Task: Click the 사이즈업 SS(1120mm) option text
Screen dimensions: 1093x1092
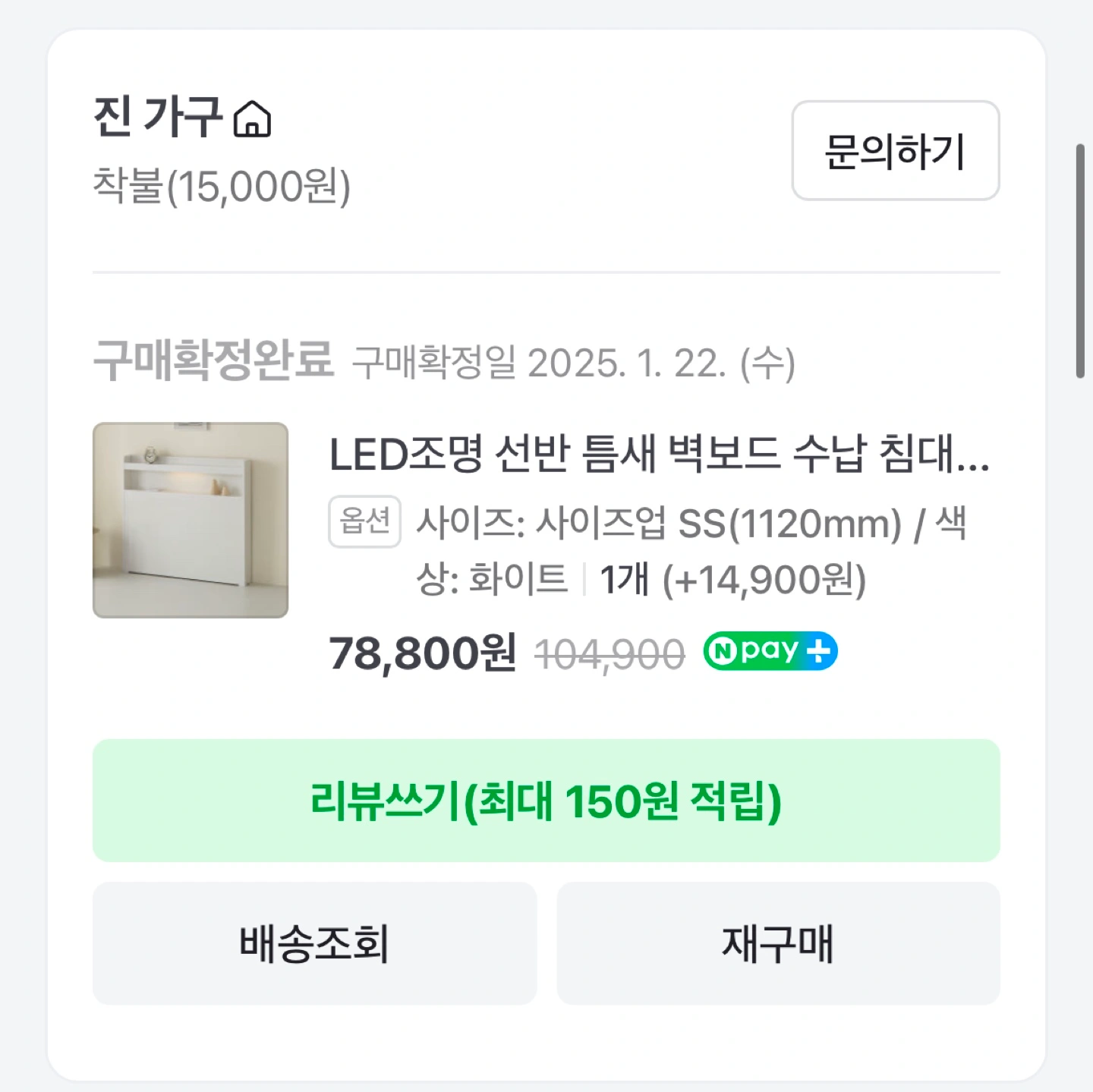Action: (717, 523)
